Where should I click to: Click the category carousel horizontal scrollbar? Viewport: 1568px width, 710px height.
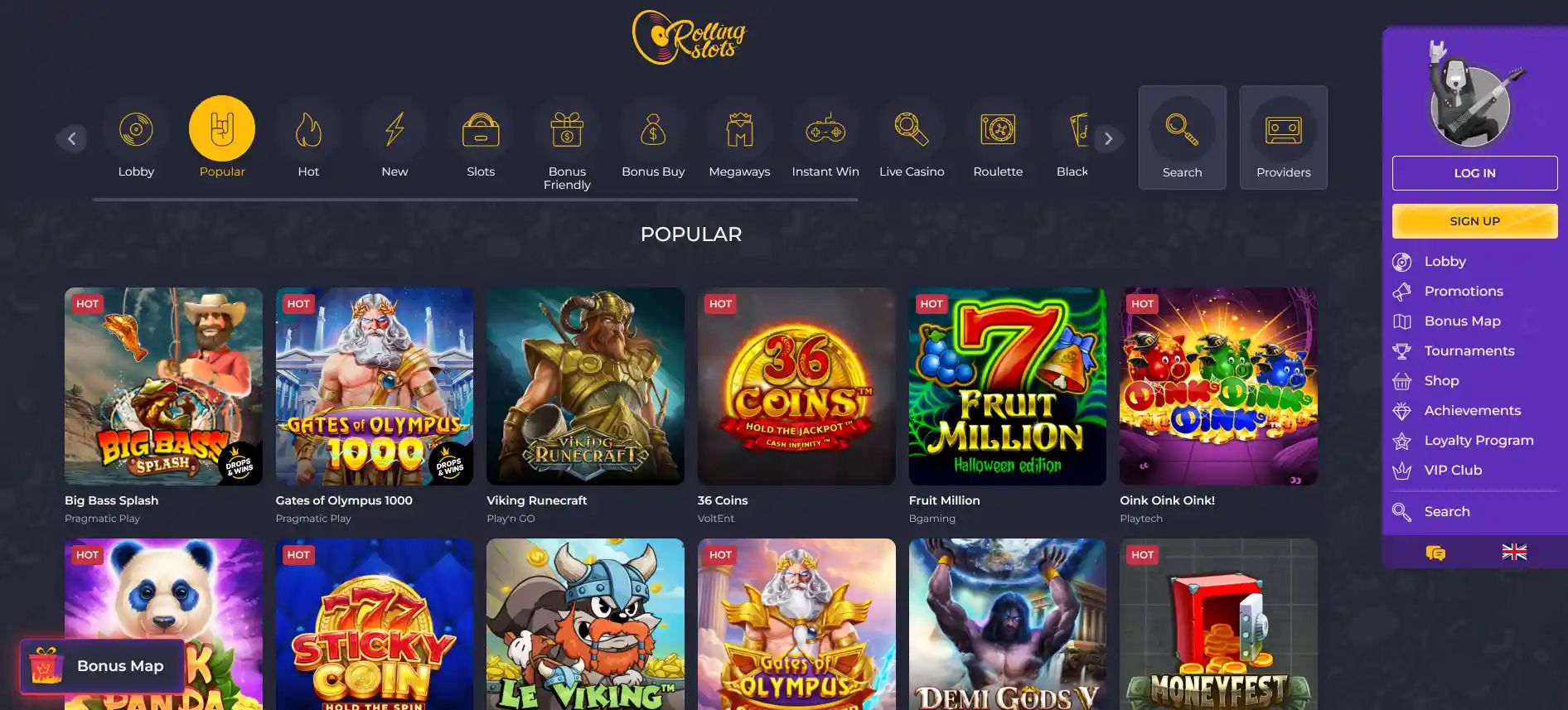point(475,200)
